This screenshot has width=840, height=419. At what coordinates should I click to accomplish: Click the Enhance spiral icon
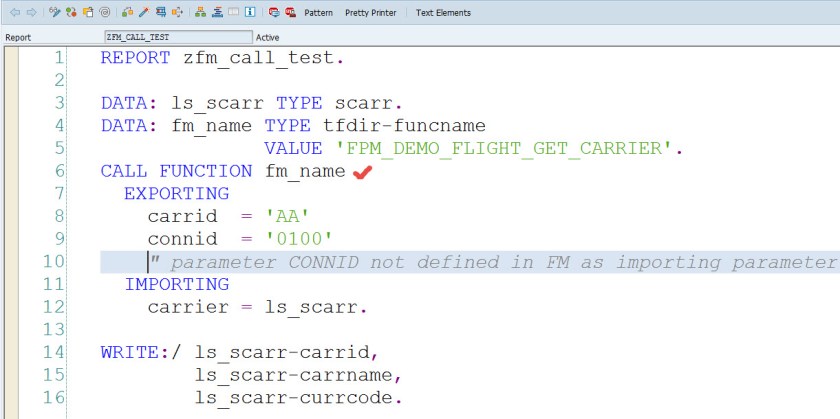tap(105, 12)
